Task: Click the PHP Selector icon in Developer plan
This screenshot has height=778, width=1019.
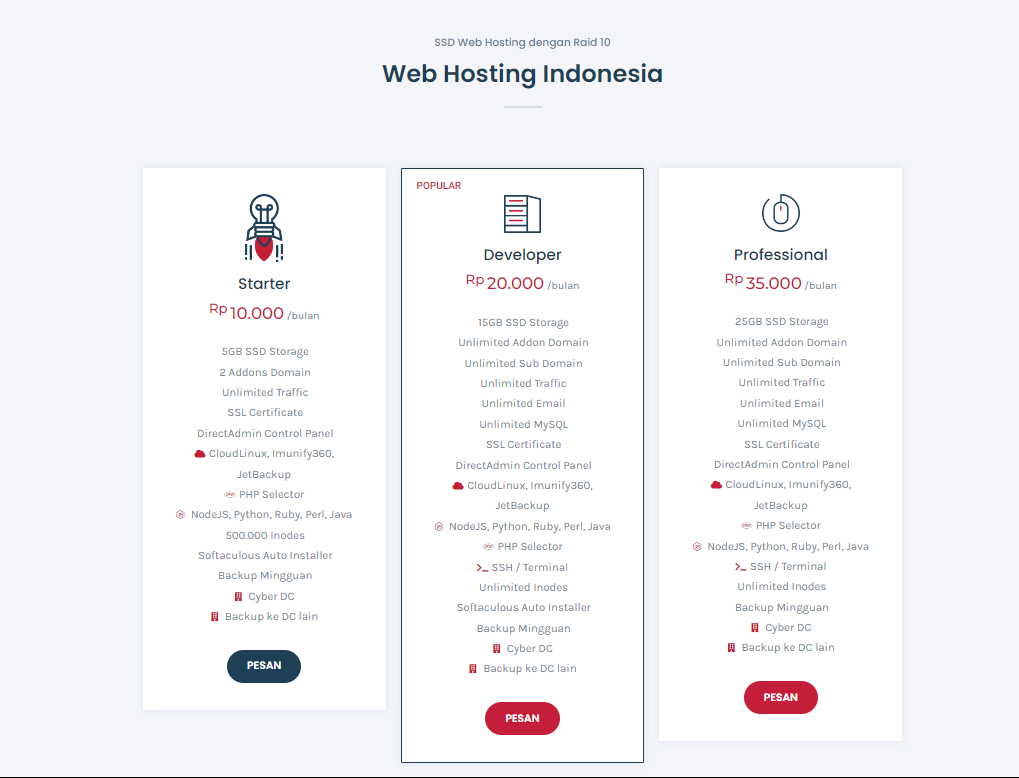Action: 488,547
